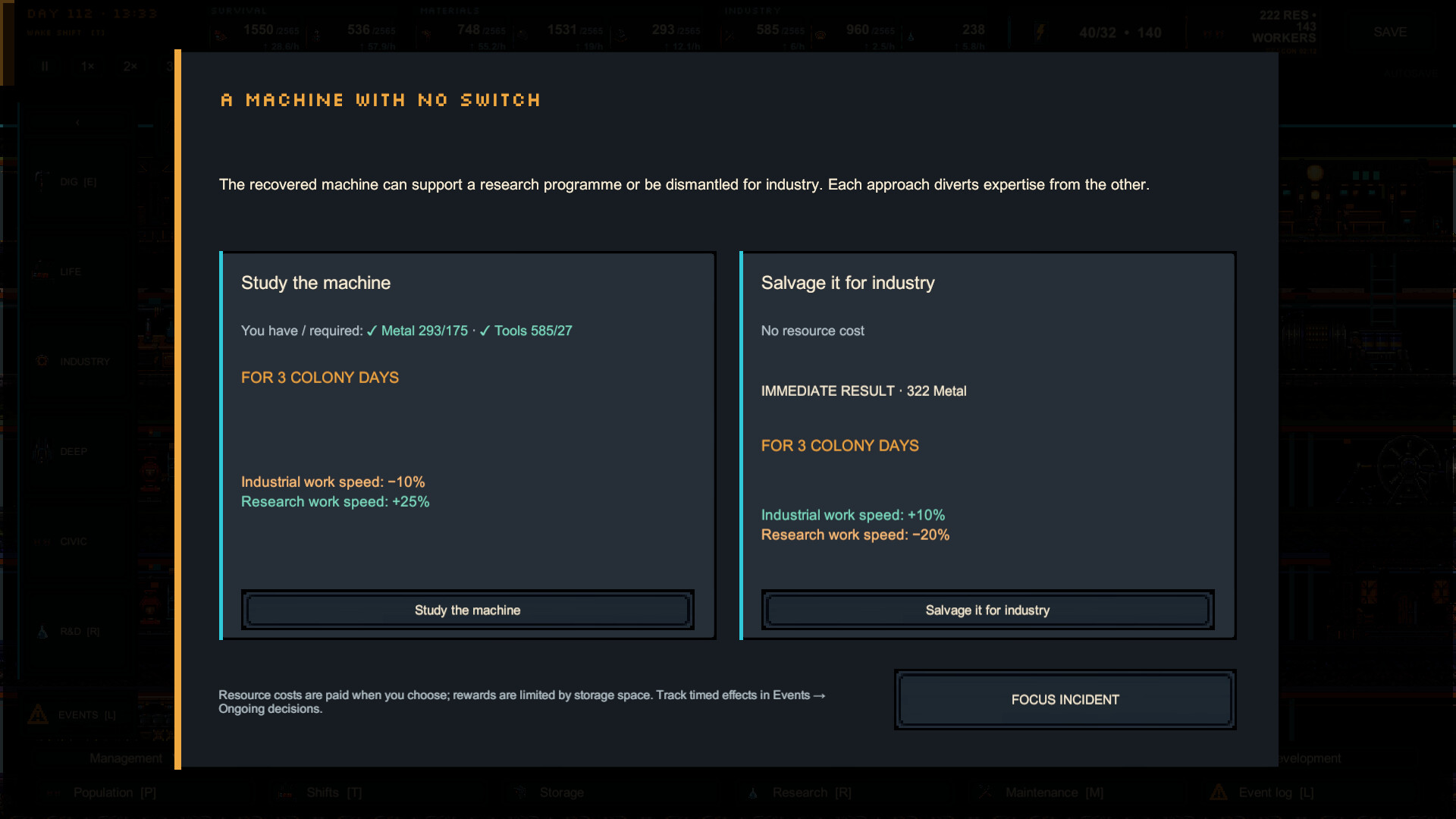This screenshot has height=819, width=1456.
Task: Click the dimmed SAVE button
Action: click(1389, 32)
